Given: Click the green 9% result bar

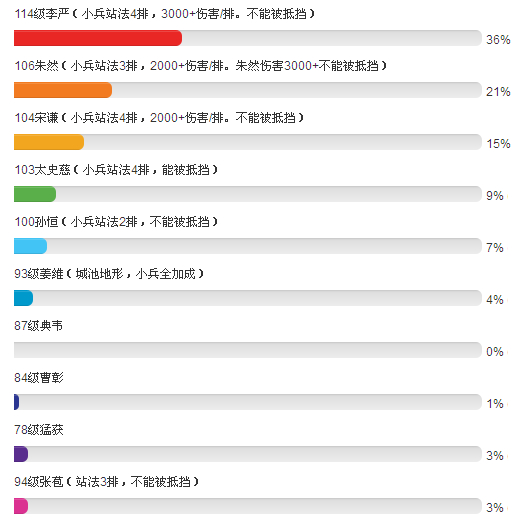Looking at the screenshot, I should pyautogui.click(x=35, y=194).
